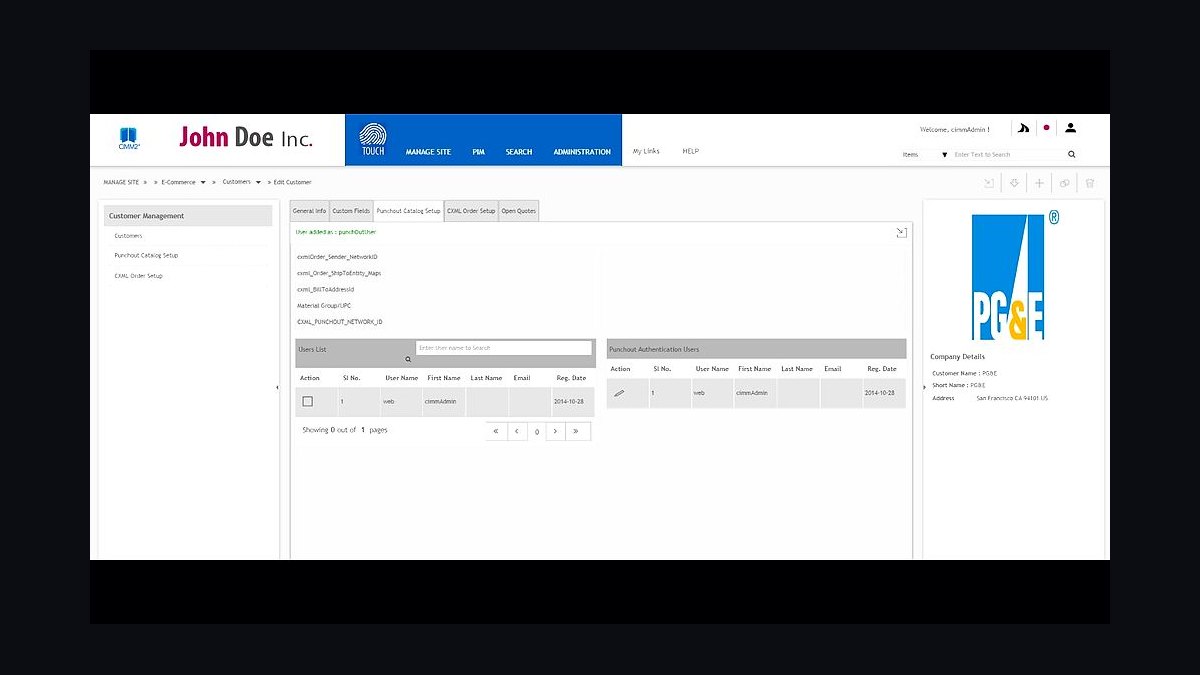Screen dimensions: 1200x675
Task: Open the SEARCH menu
Action: (519, 152)
